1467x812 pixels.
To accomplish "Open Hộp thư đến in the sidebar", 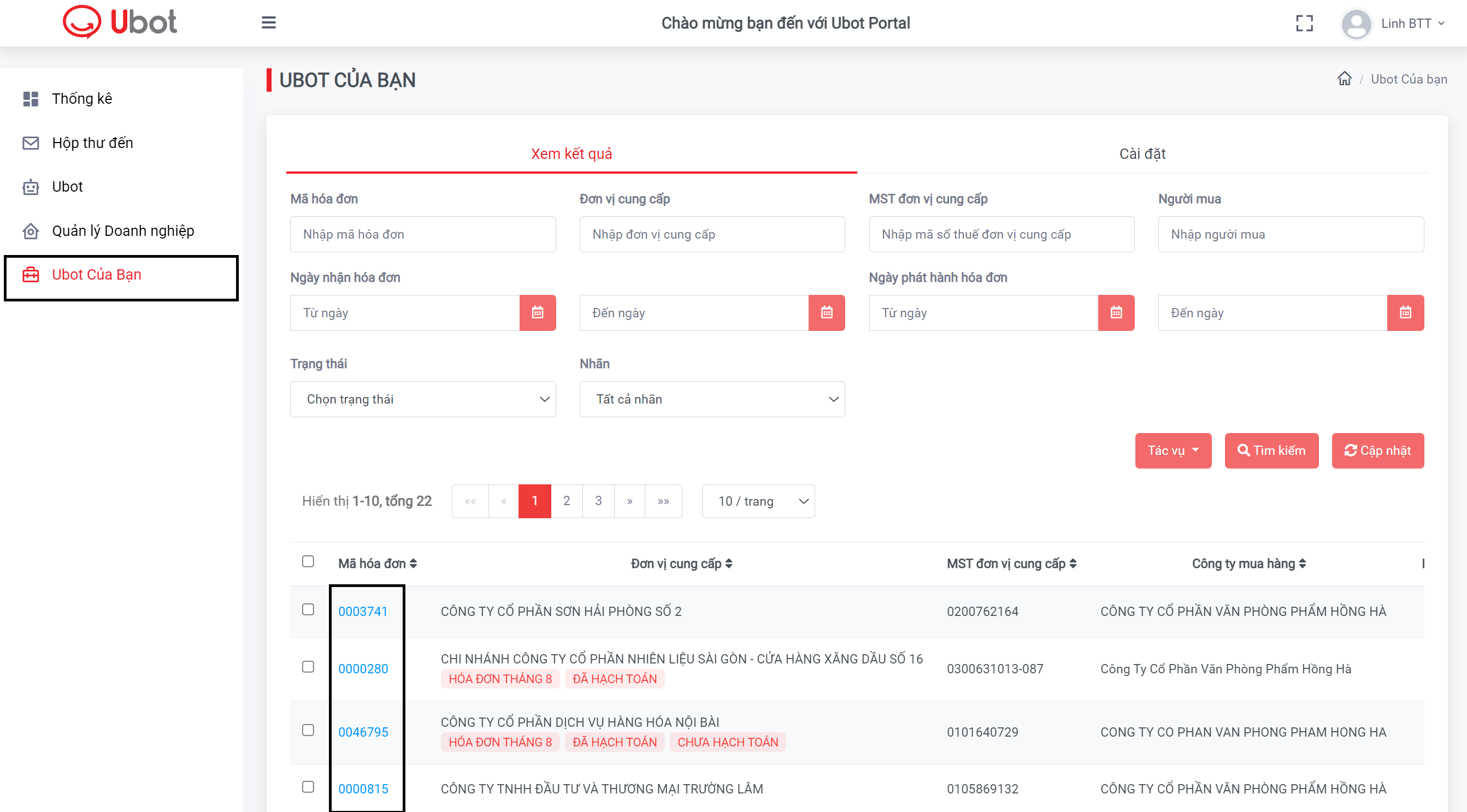I will click(x=92, y=143).
